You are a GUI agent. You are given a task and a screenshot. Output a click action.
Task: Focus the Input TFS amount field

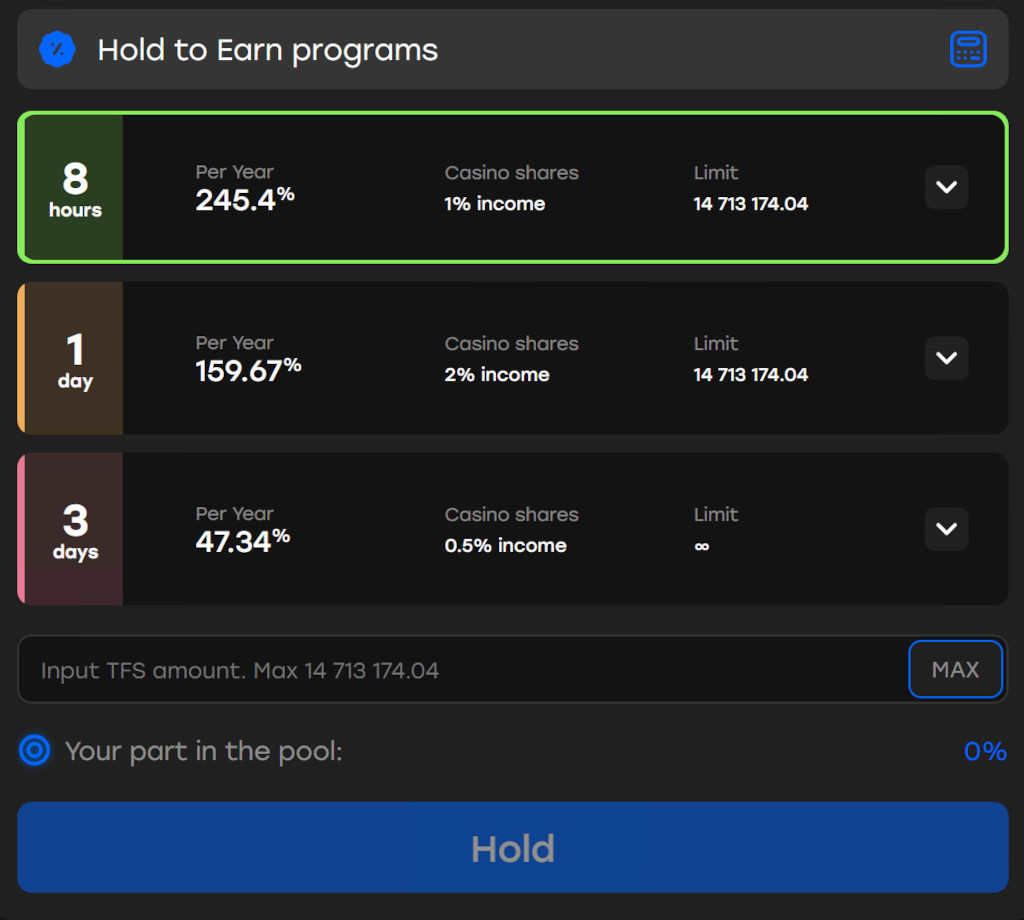click(x=460, y=670)
